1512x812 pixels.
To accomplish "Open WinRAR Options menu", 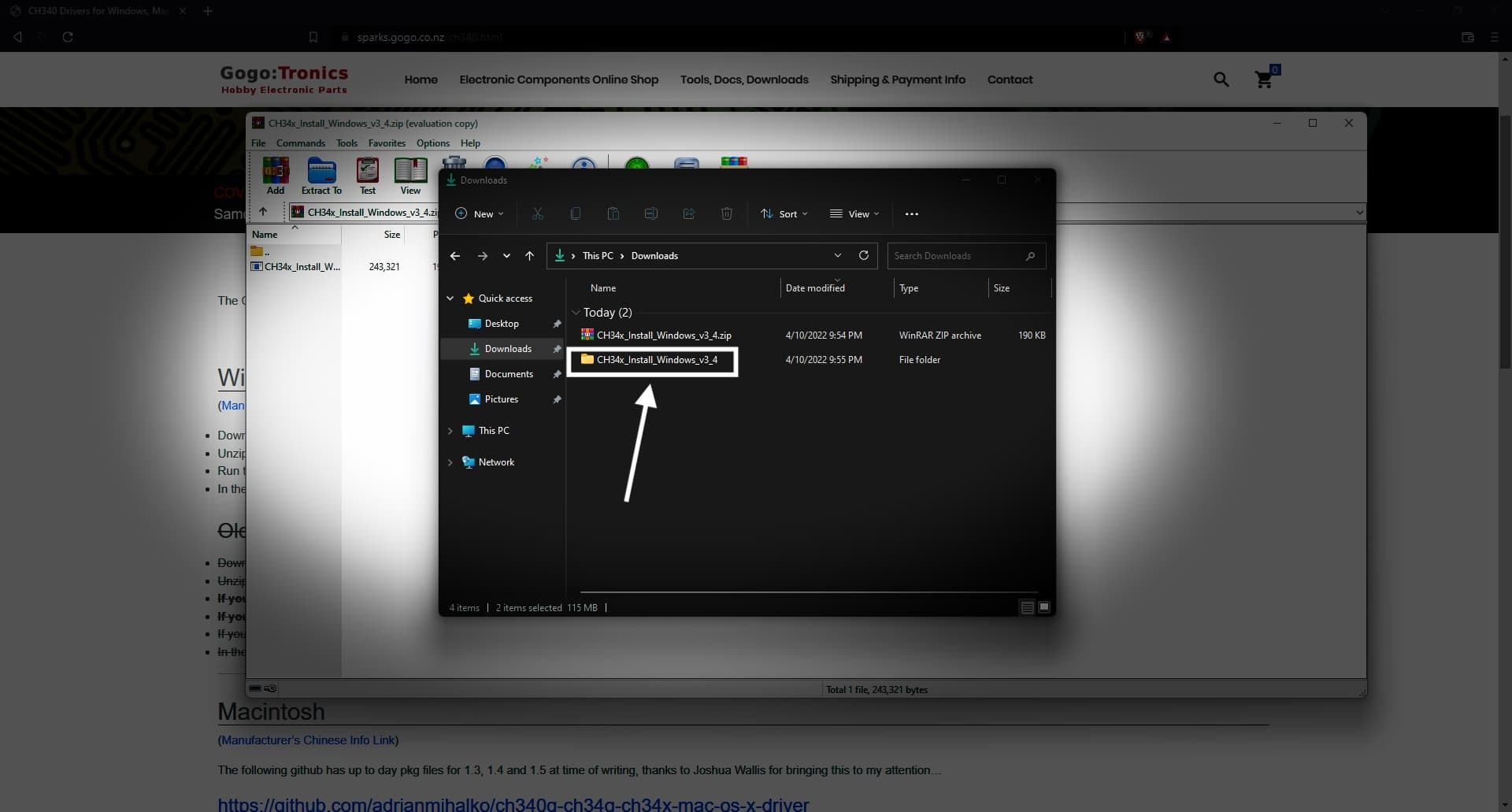I will (433, 143).
